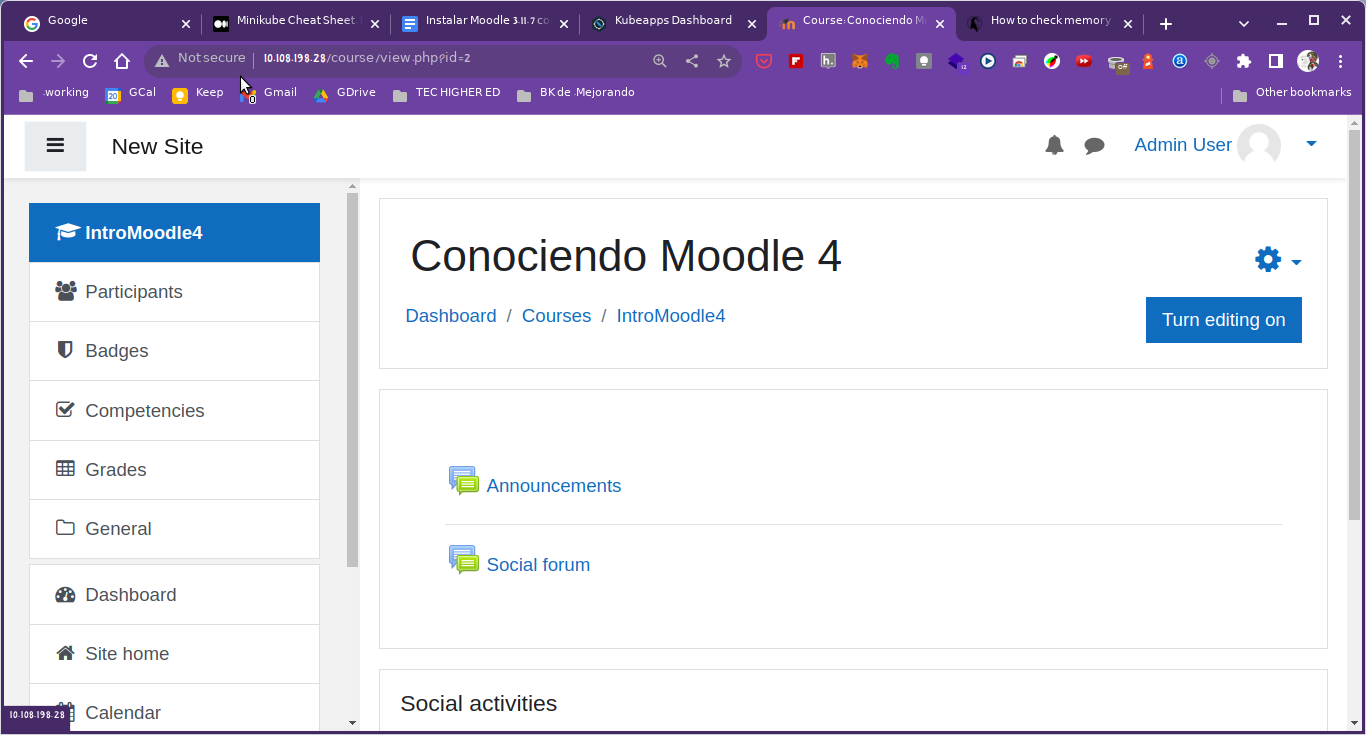Go back in browser history
The height and width of the screenshot is (735, 1366).
[26, 61]
